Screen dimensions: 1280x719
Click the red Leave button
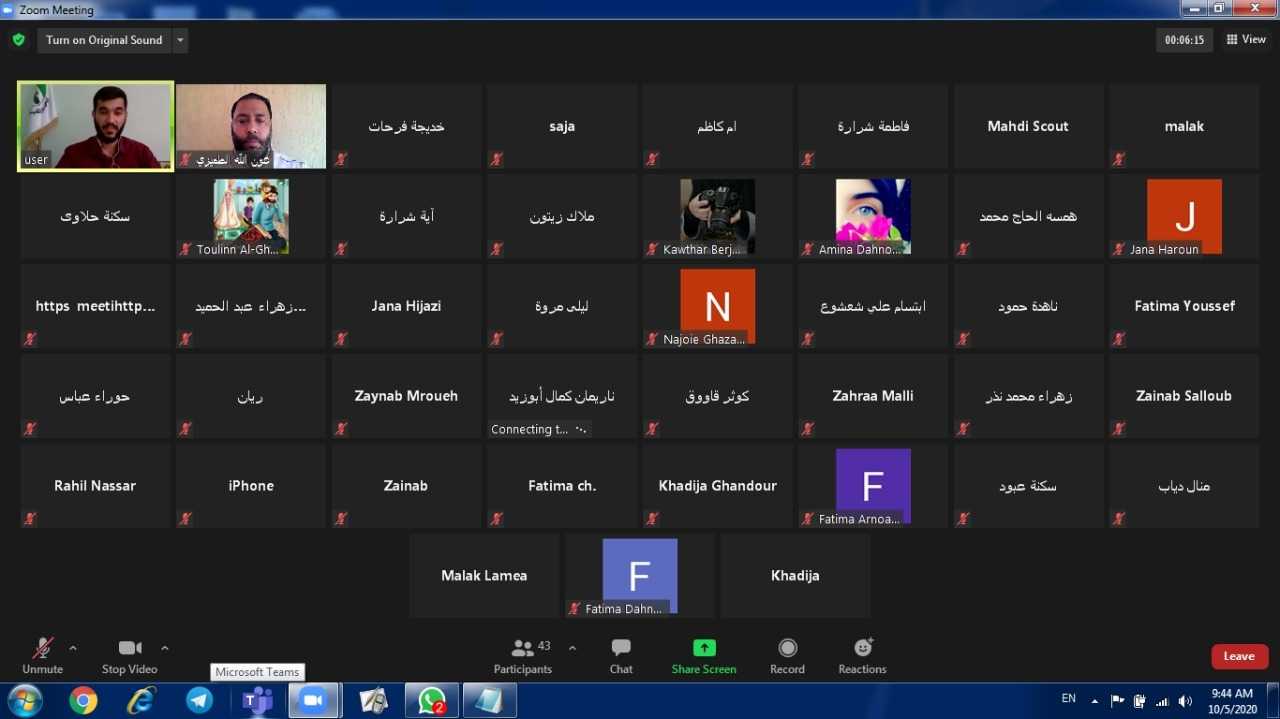[x=1239, y=656]
